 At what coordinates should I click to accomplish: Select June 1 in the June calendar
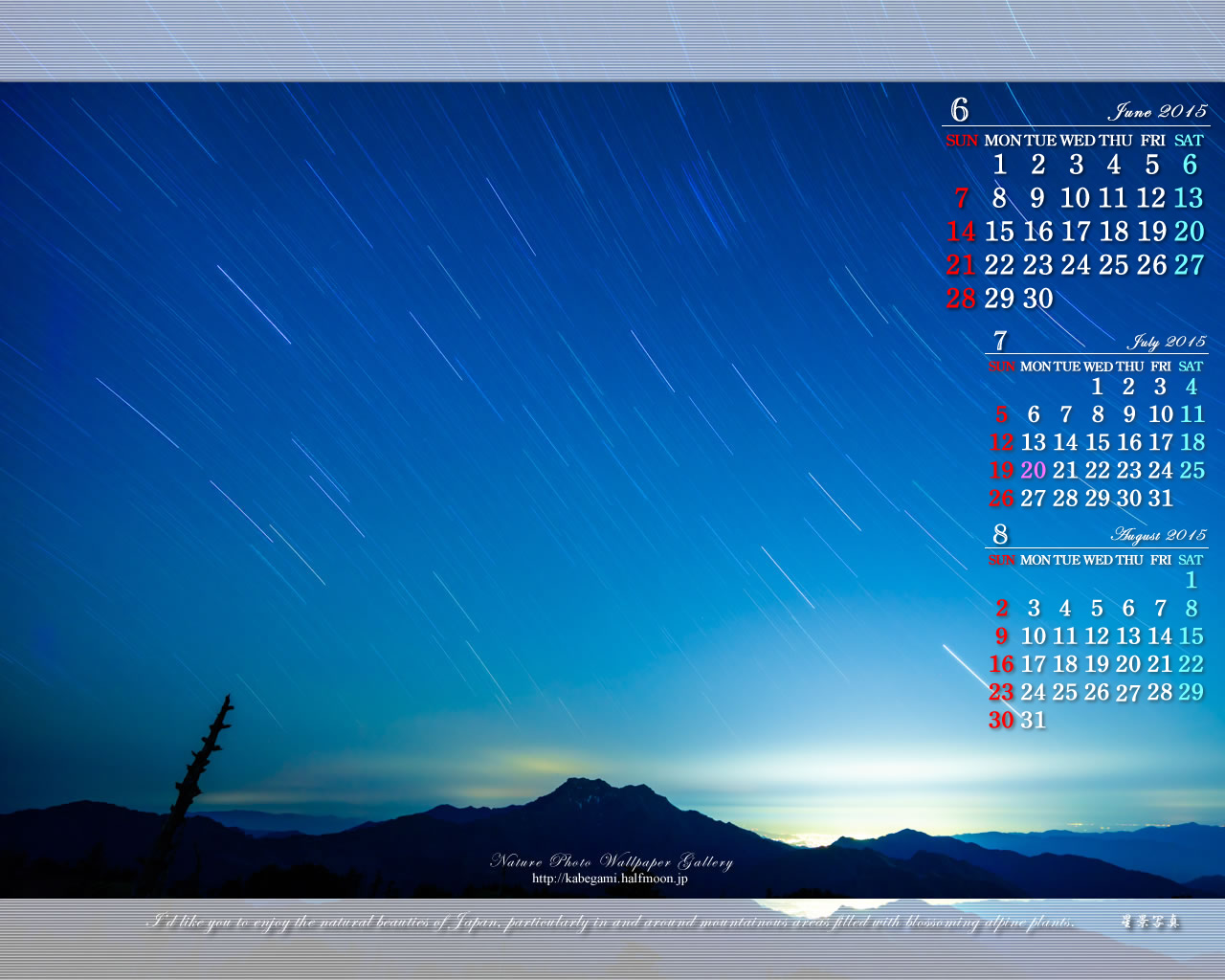pos(999,165)
